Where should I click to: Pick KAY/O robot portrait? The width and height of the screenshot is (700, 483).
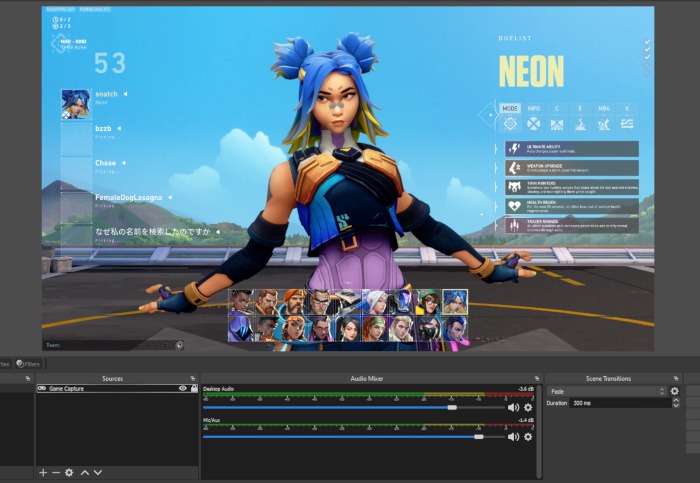pos(402,302)
